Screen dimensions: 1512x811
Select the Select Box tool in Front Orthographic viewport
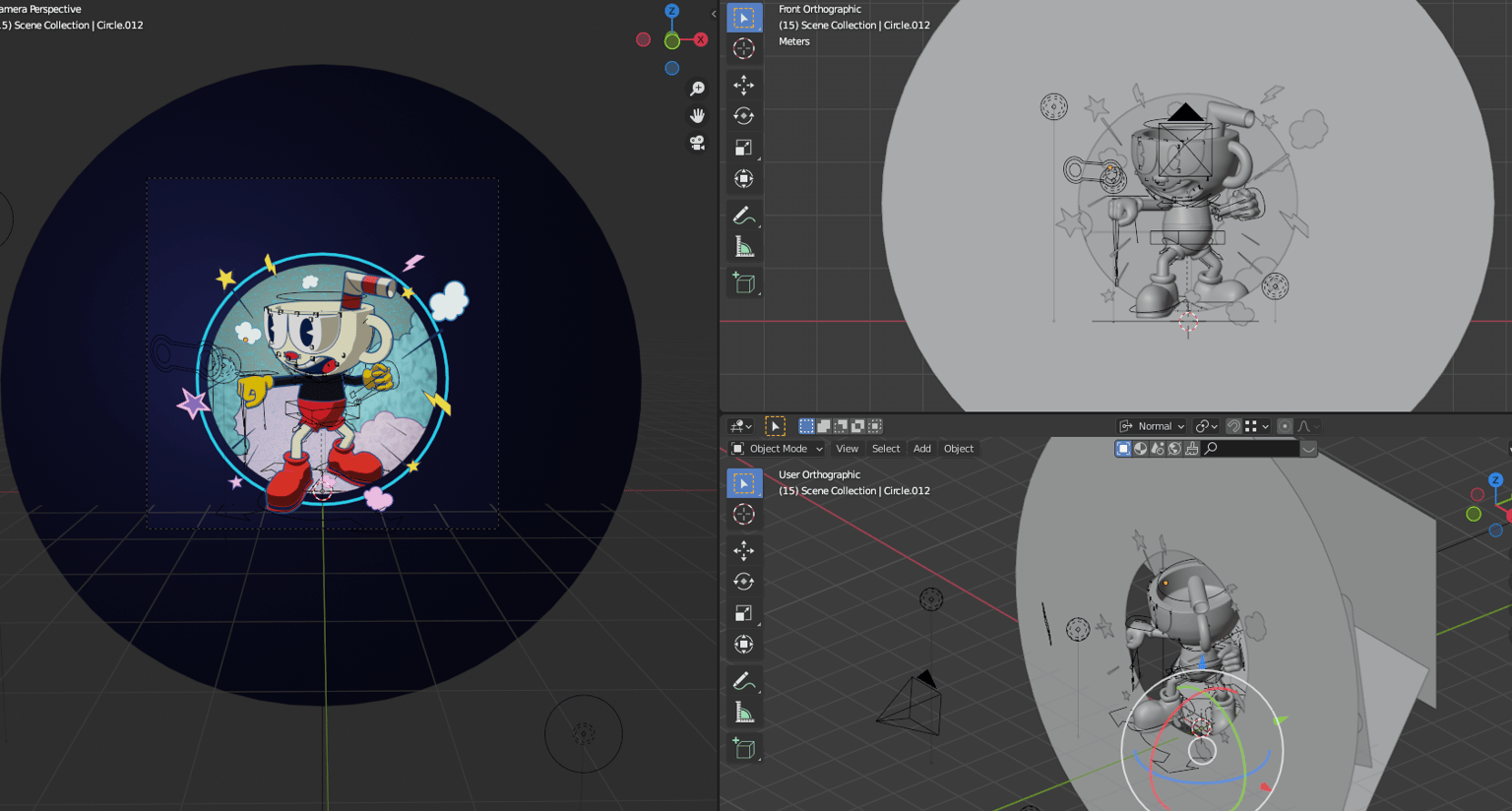(x=744, y=18)
